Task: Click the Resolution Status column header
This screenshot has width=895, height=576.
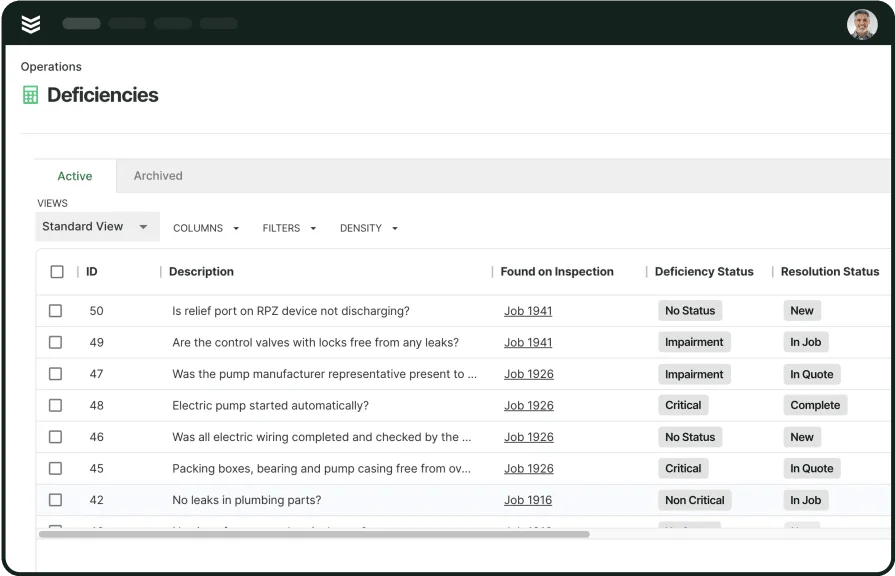Action: [x=830, y=272]
